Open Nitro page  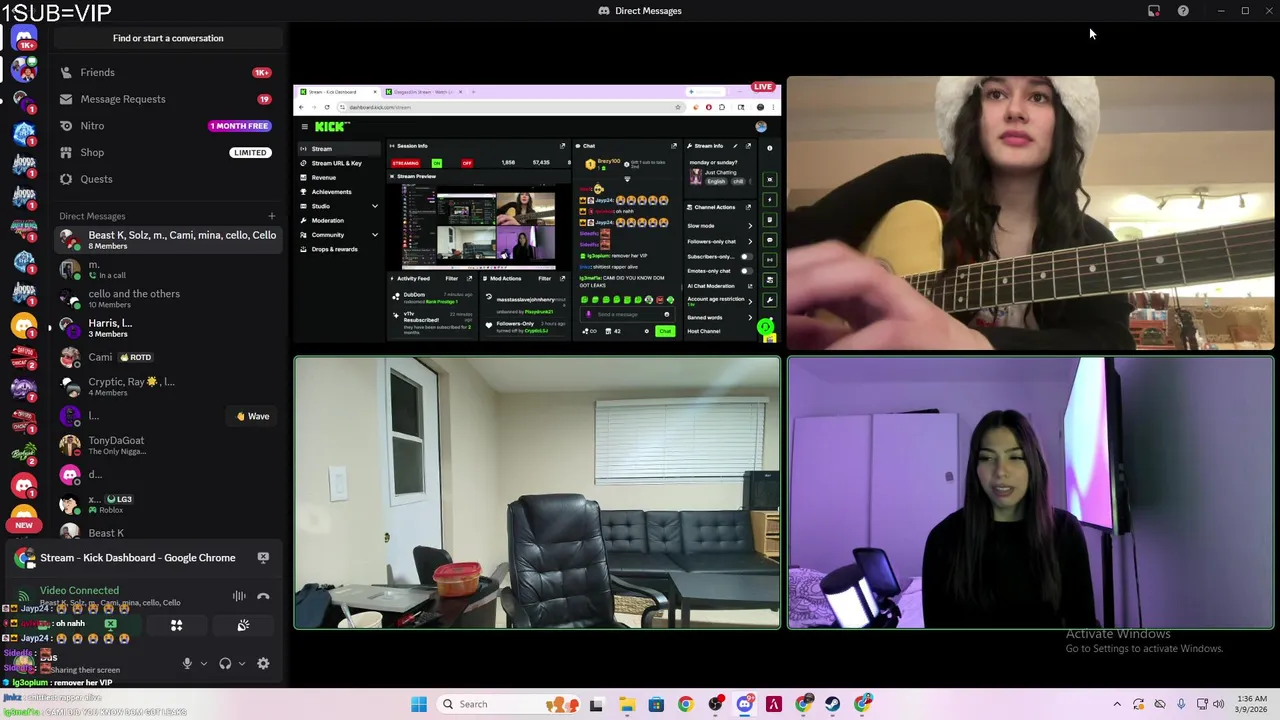tap(167, 126)
